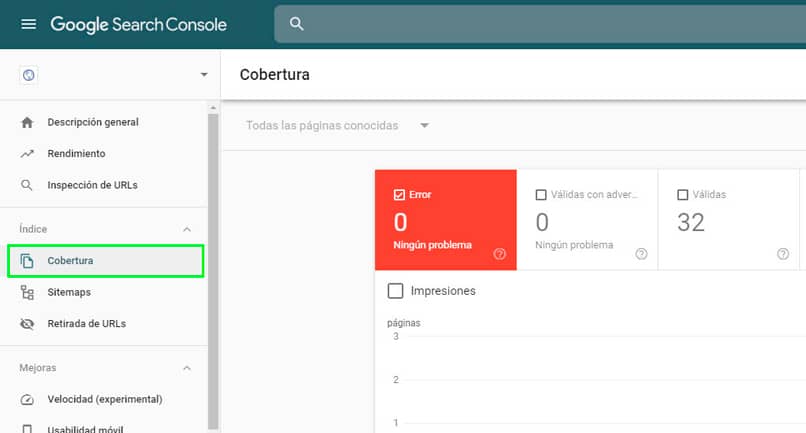The image size is (806, 433).
Task: Go to Rendimiento report
Action: 104,154
